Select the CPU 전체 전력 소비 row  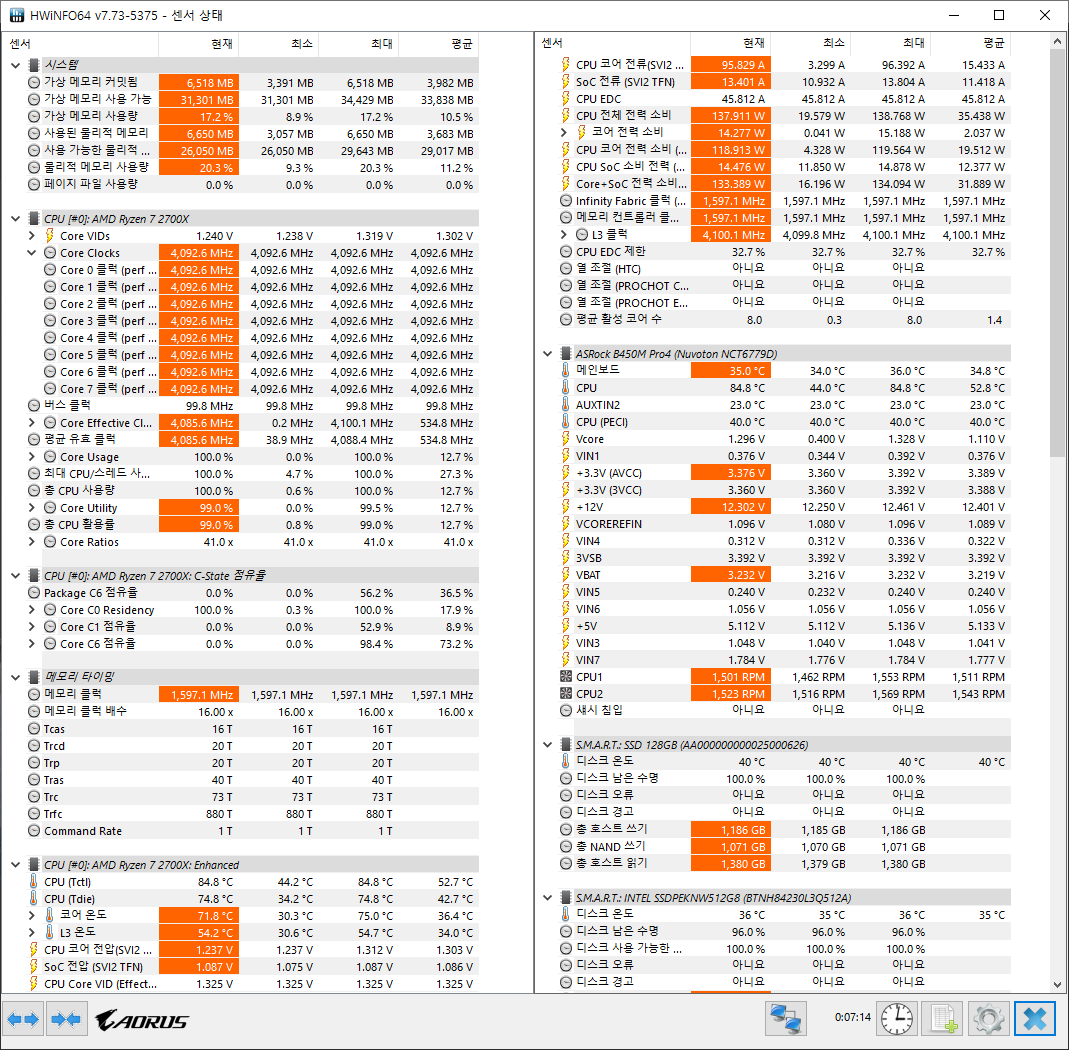coord(784,116)
